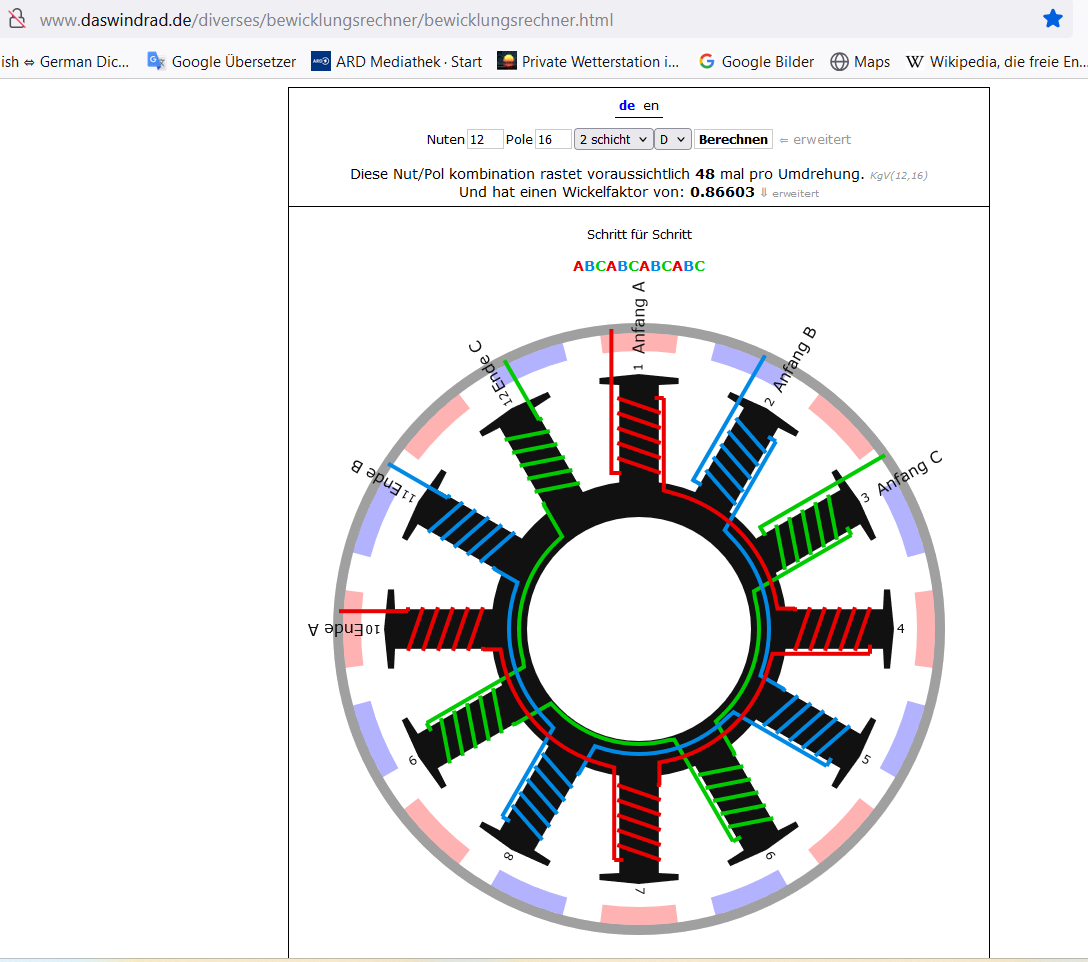Expand 'erweitert' beside the Wickelfaktor value
1088x962 pixels.
(790, 193)
